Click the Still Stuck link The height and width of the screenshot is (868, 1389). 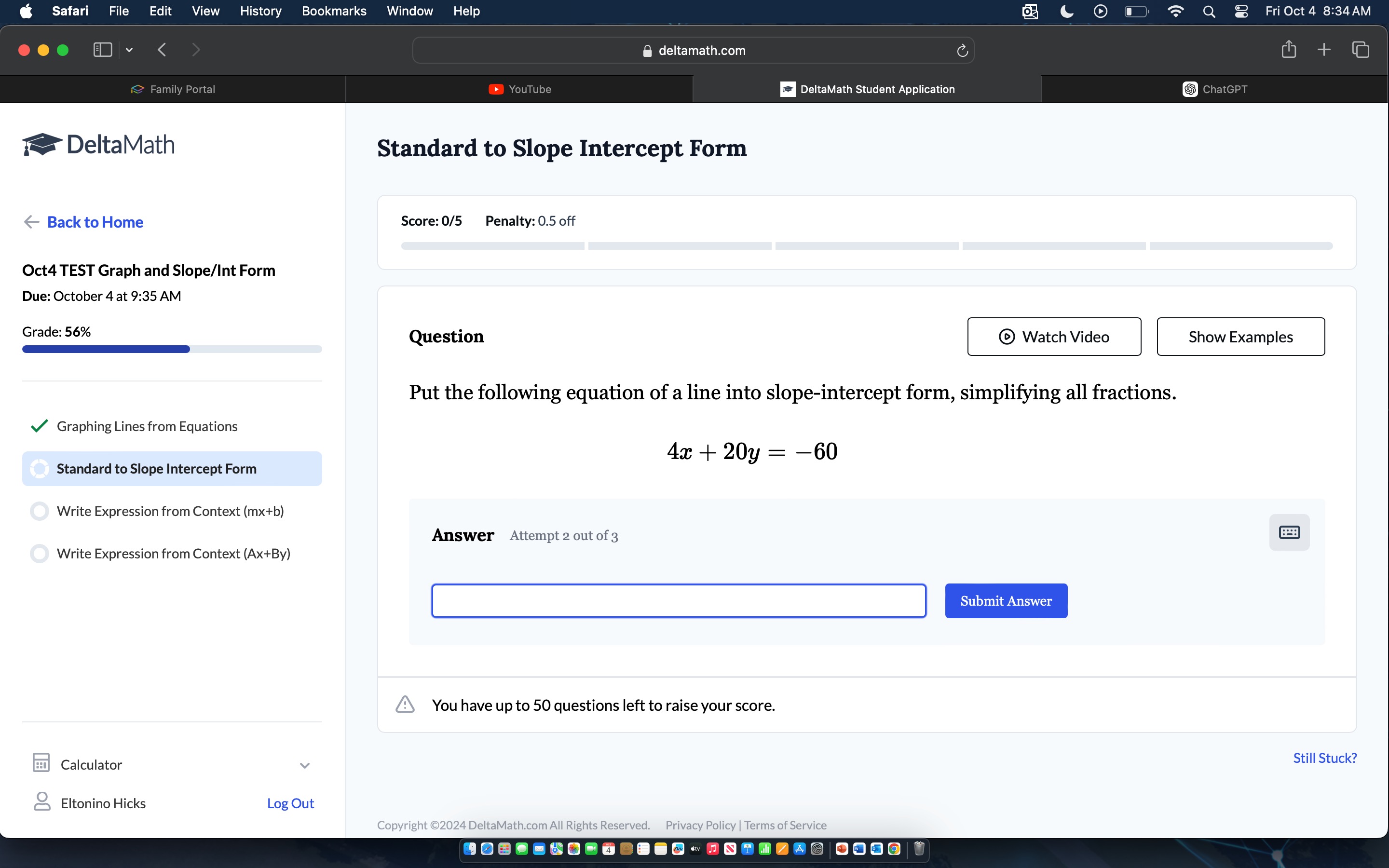[1324, 757]
